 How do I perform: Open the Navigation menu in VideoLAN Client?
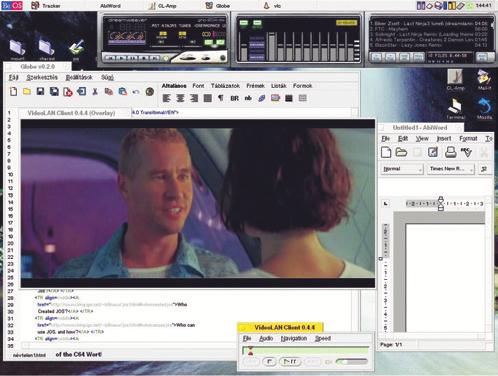pyautogui.click(x=294, y=338)
